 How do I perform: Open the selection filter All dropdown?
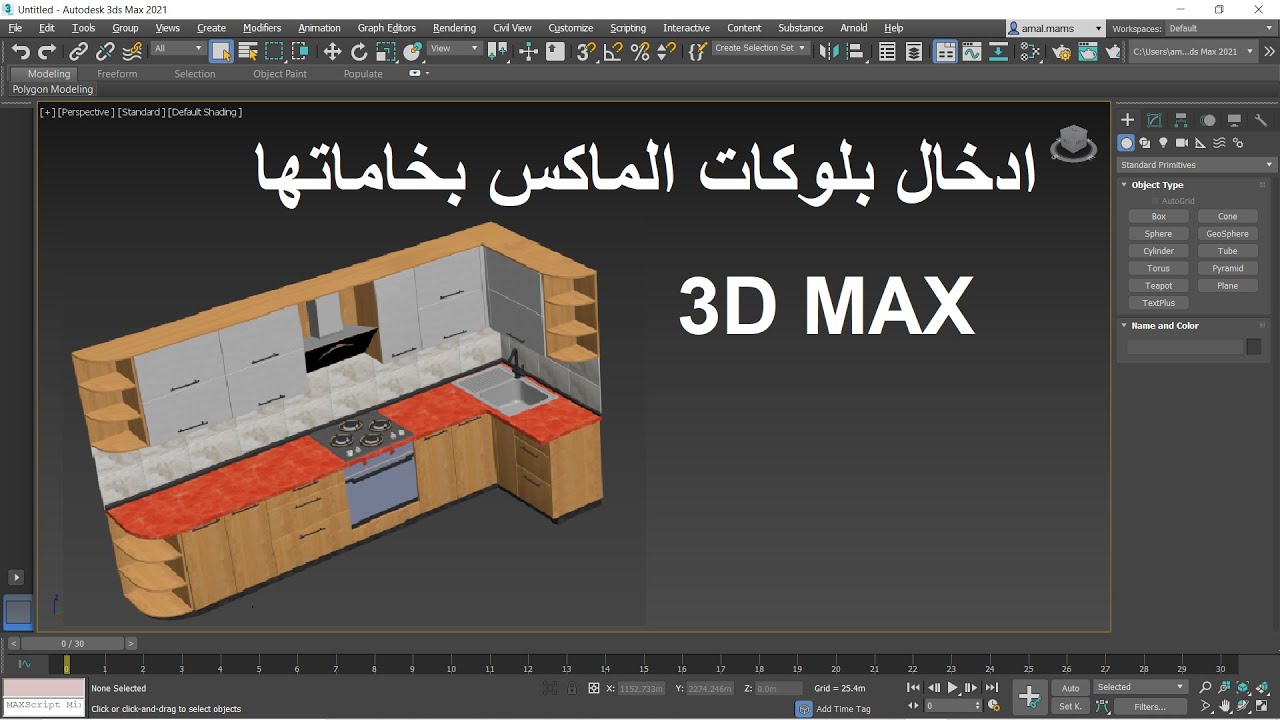178,48
